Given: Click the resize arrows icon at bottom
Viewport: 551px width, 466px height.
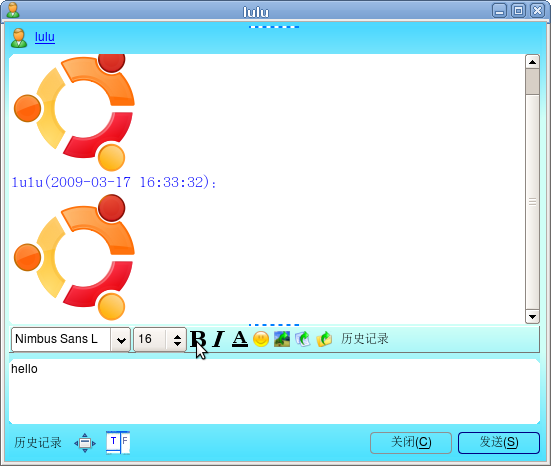Looking at the screenshot, I should (x=85, y=443).
